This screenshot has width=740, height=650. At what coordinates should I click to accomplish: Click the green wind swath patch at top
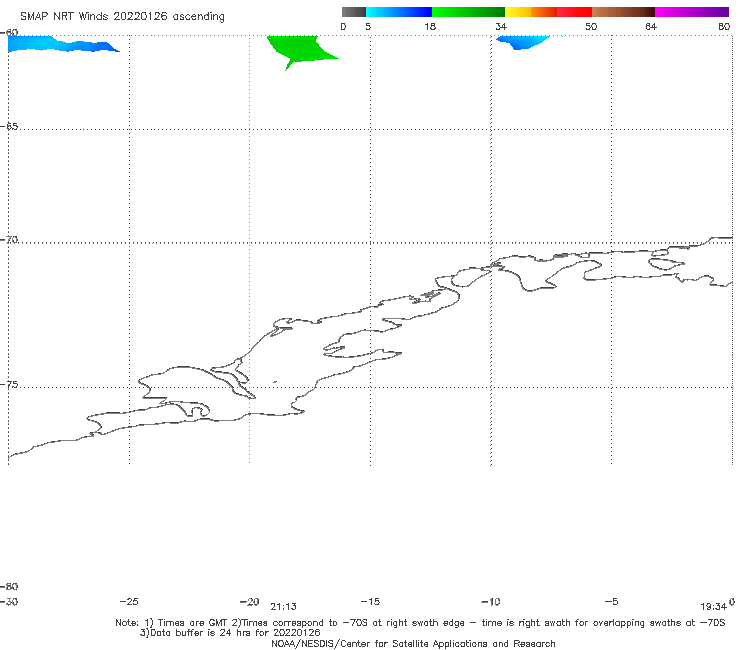coord(301,49)
